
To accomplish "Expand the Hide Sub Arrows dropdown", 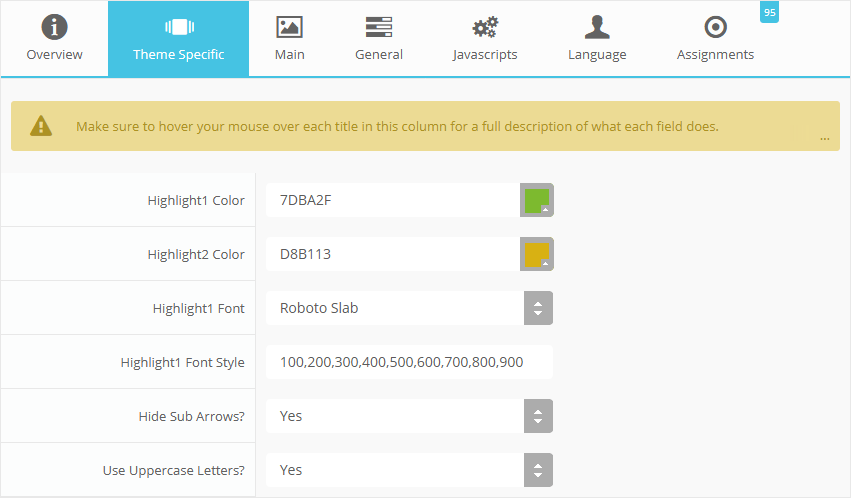I will tap(538, 416).
